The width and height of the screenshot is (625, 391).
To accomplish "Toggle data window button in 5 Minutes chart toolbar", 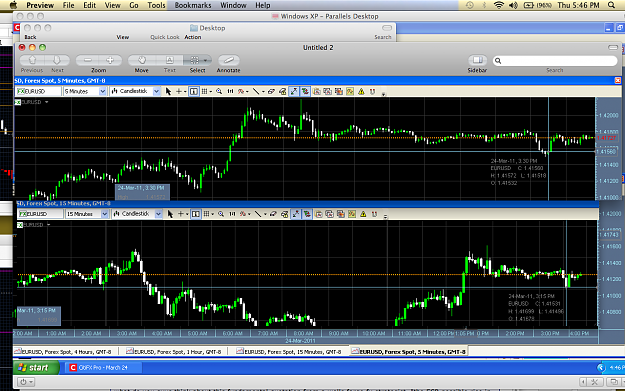I will point(194,91).
